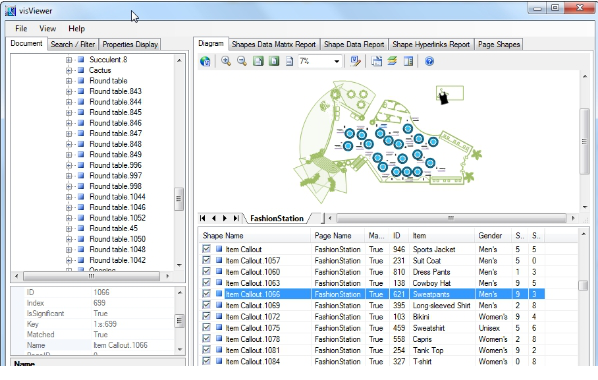The image size is (598, 380).
Task: Uncheck the Item Callout.1060 checkbox
Action: [x=206, y=271]
